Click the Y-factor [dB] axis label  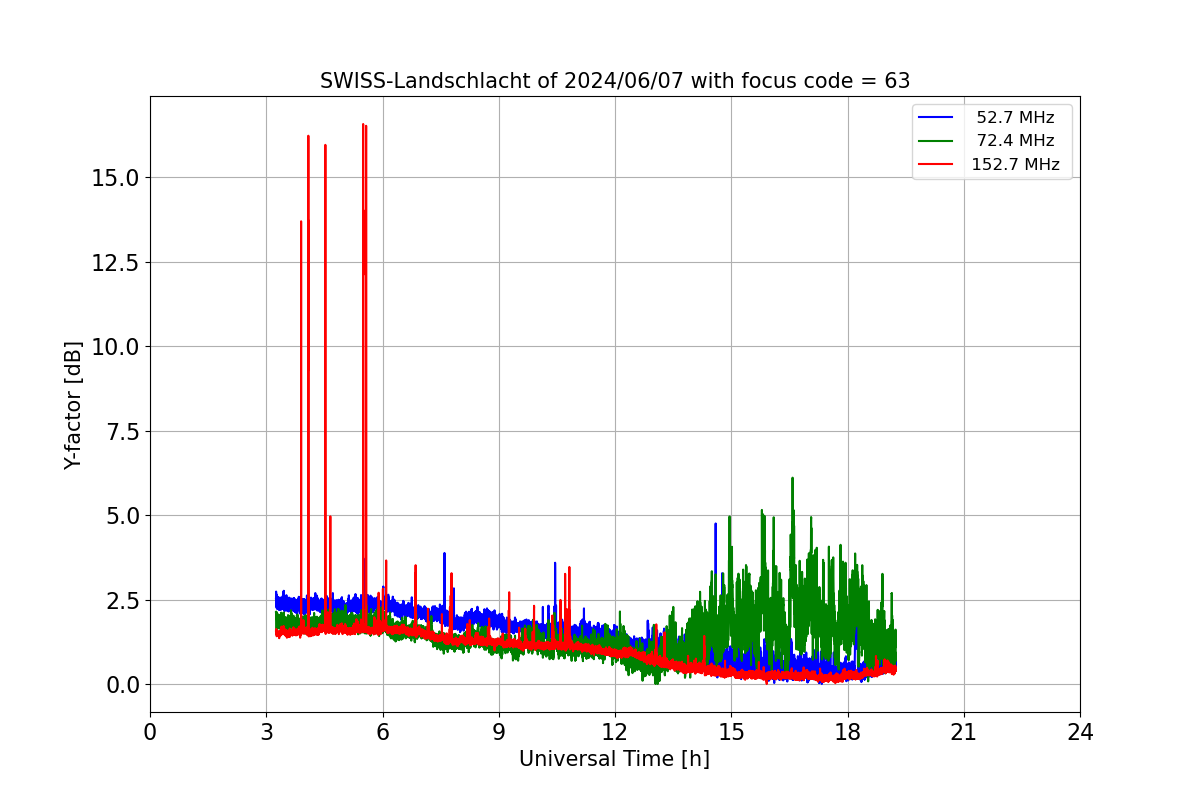72,404
